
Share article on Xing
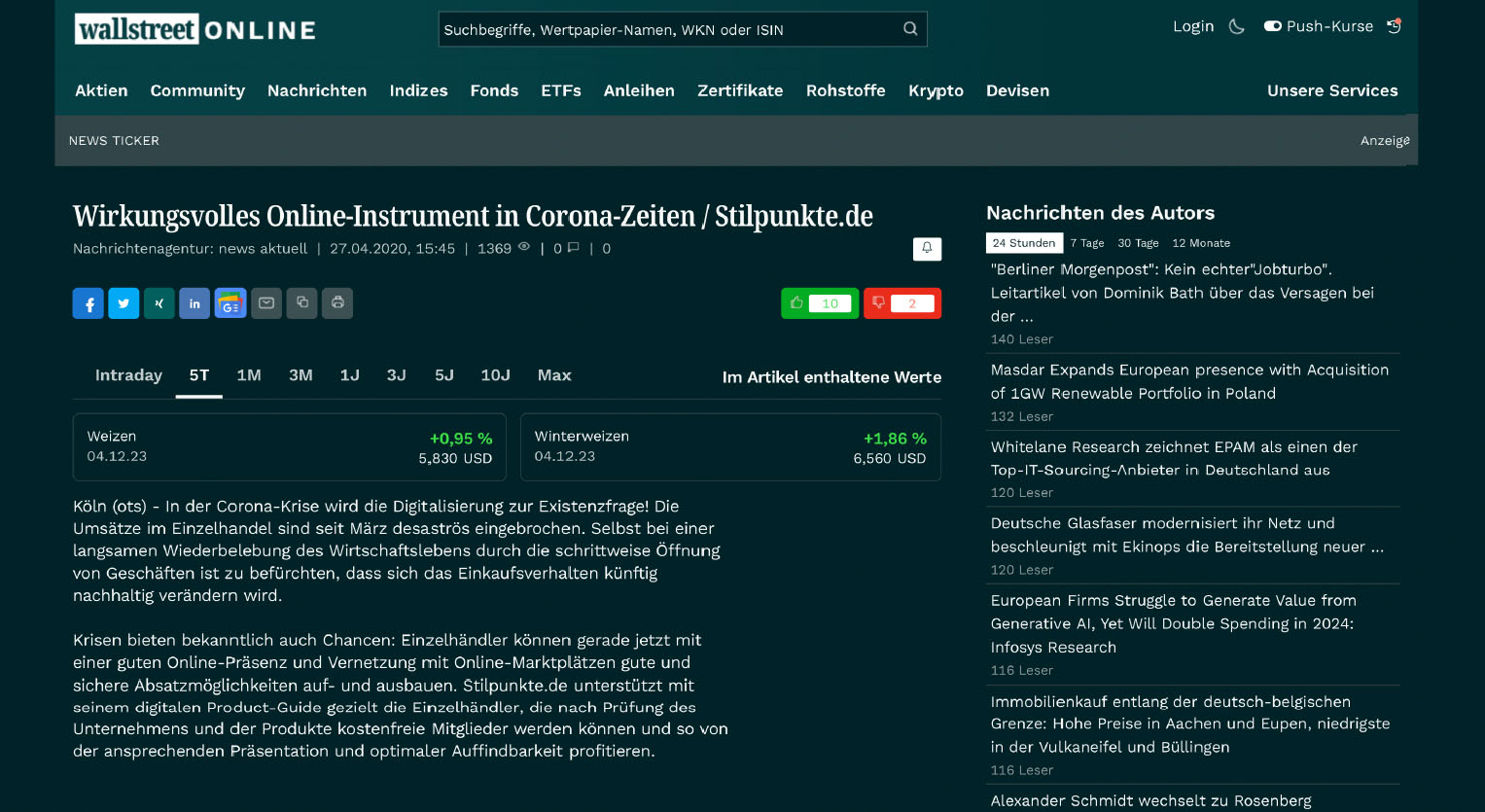[x=159, y=303]
